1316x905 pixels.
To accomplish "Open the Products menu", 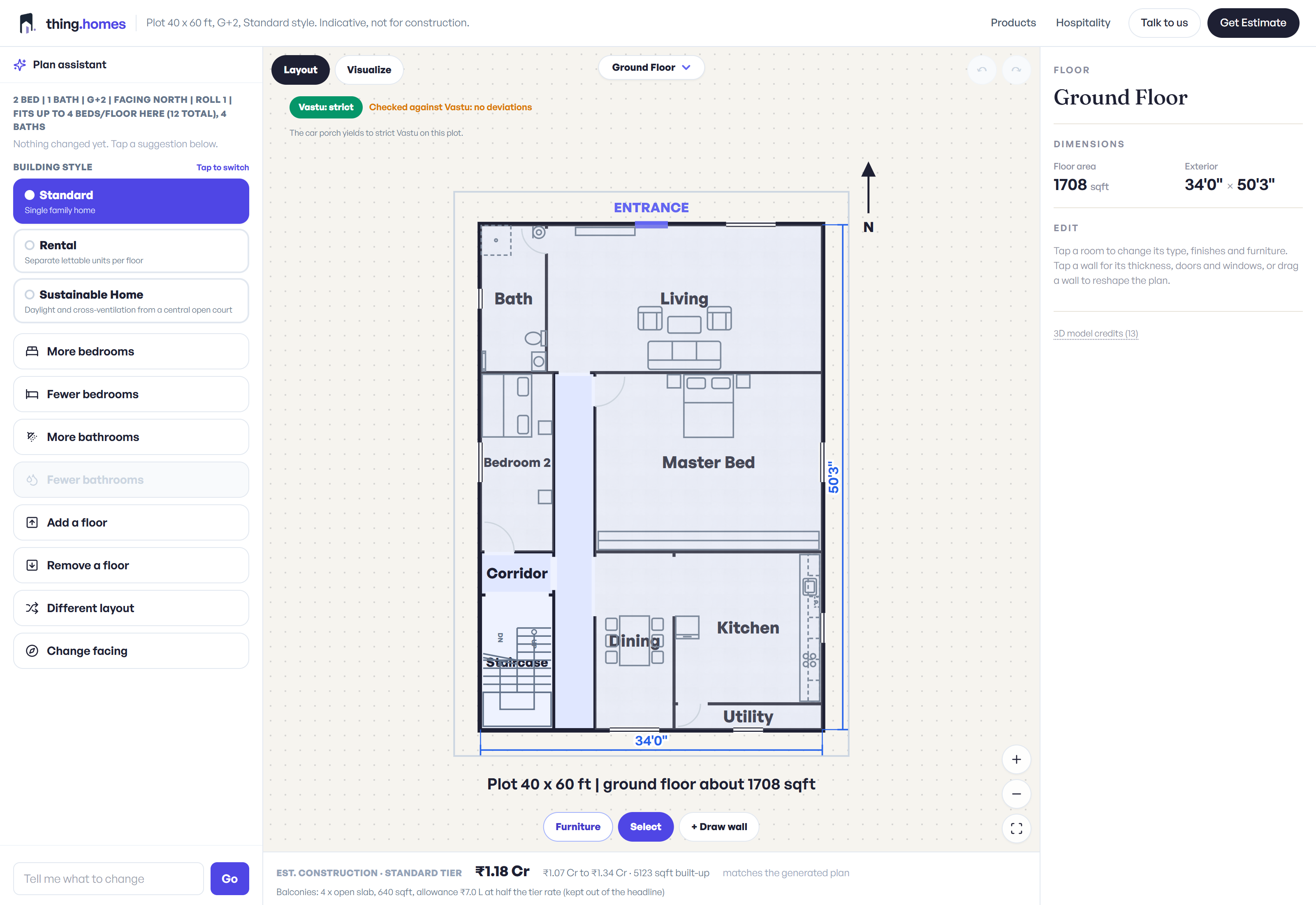I will (1013, 23).
